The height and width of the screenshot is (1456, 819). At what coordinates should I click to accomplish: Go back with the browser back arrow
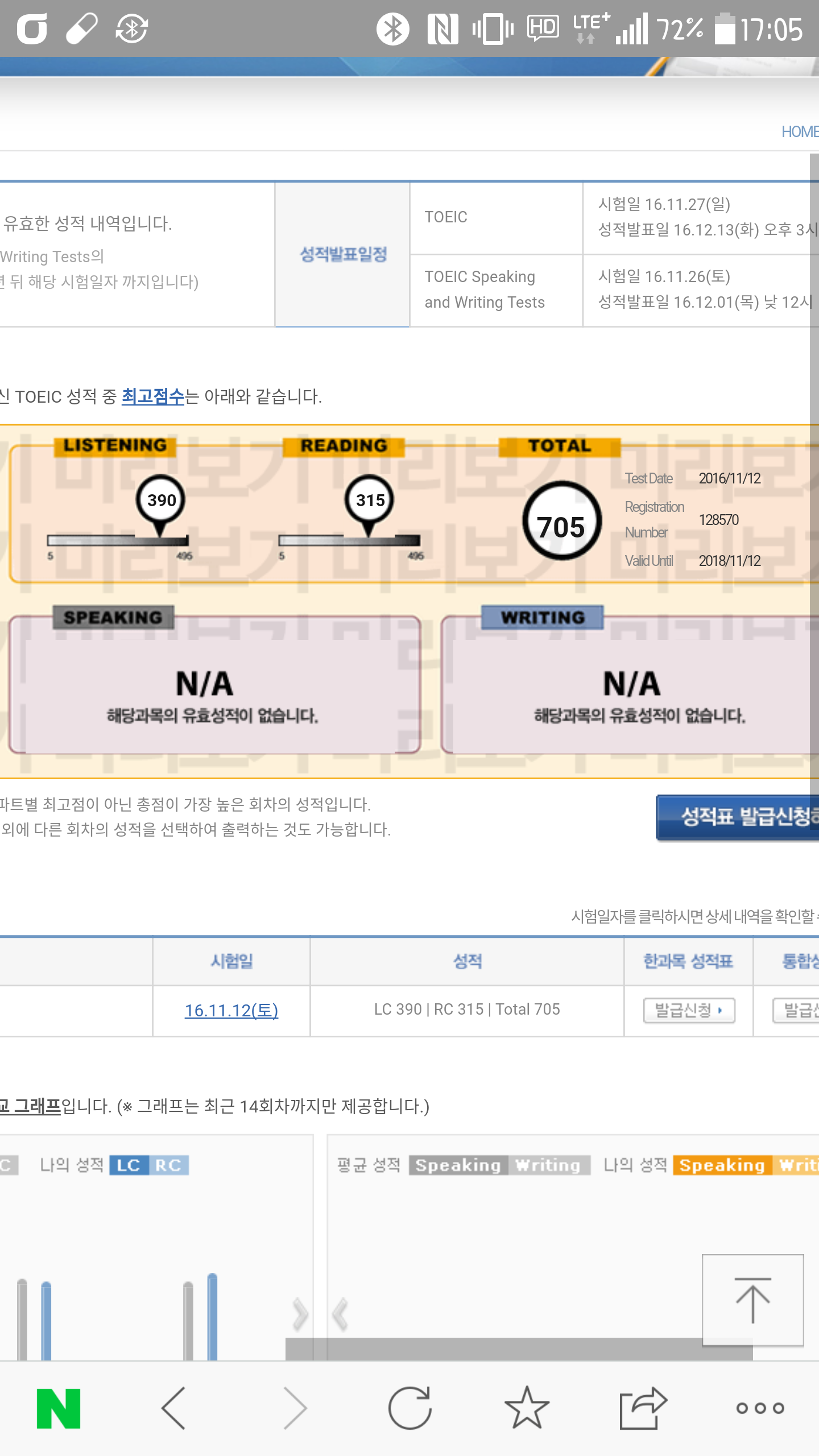click(173, 1408)
